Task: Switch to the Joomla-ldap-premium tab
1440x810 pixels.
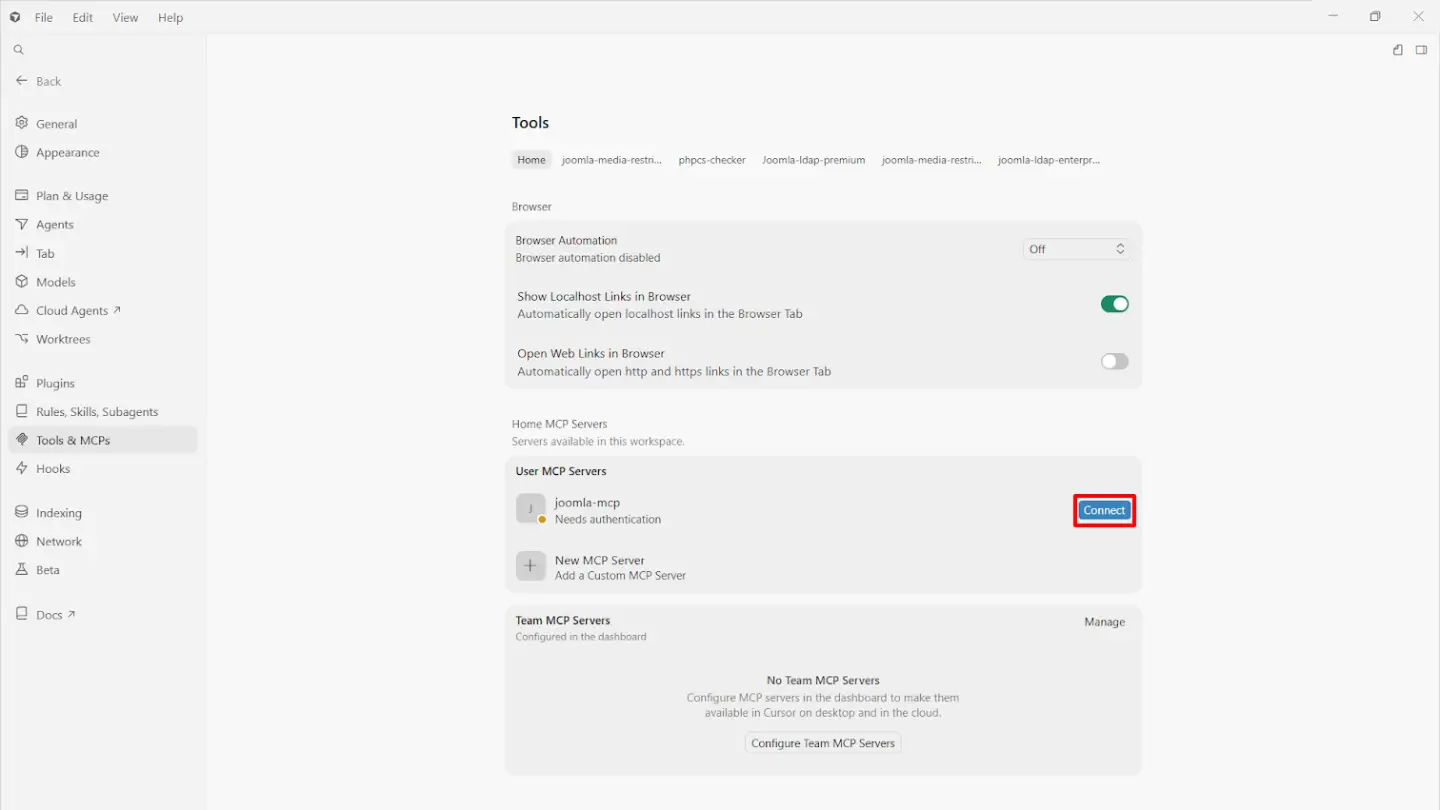Action: pos(814,160)
